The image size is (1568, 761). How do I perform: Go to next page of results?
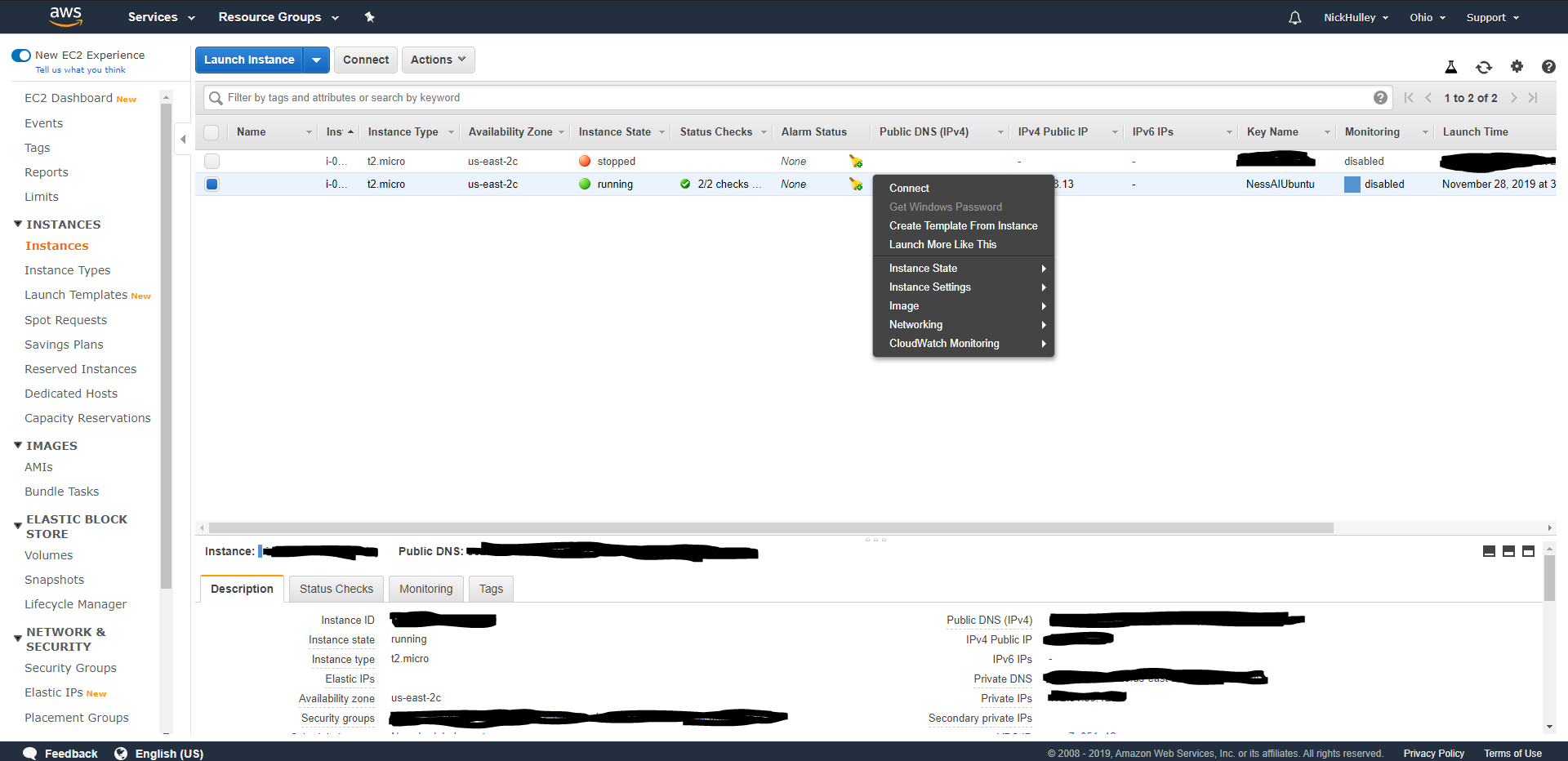[1513, 98]
